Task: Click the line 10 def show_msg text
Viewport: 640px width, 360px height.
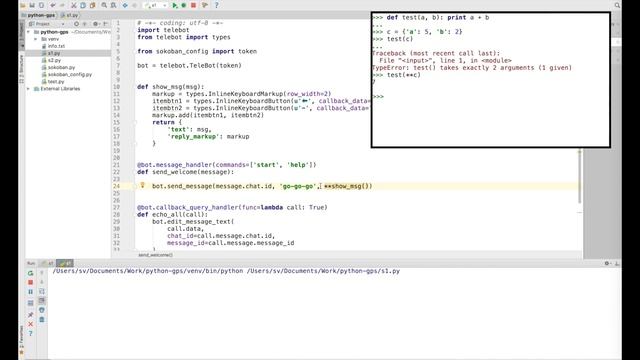Action: tap(171, 87)
